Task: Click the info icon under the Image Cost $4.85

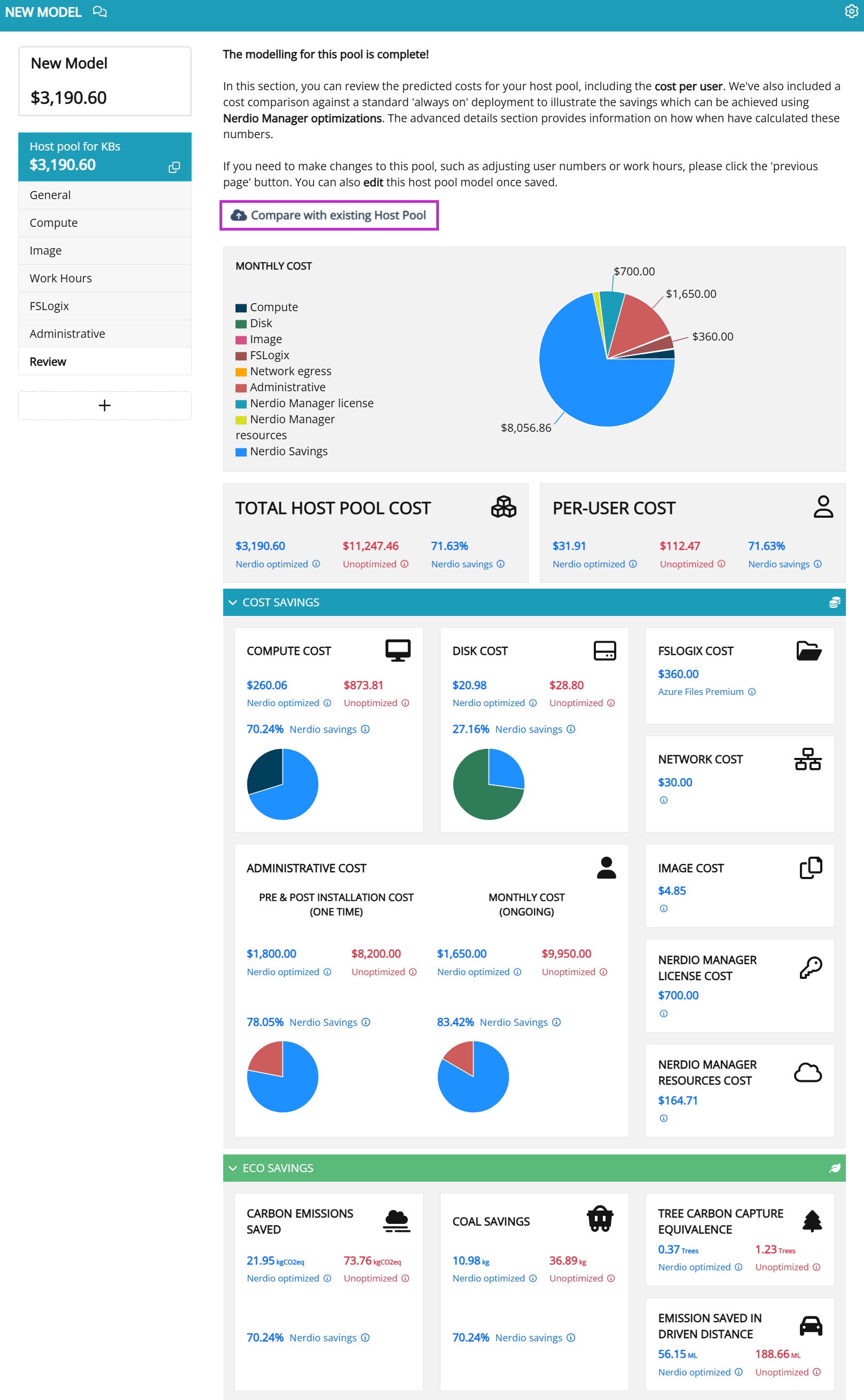Action: [663, 908]
